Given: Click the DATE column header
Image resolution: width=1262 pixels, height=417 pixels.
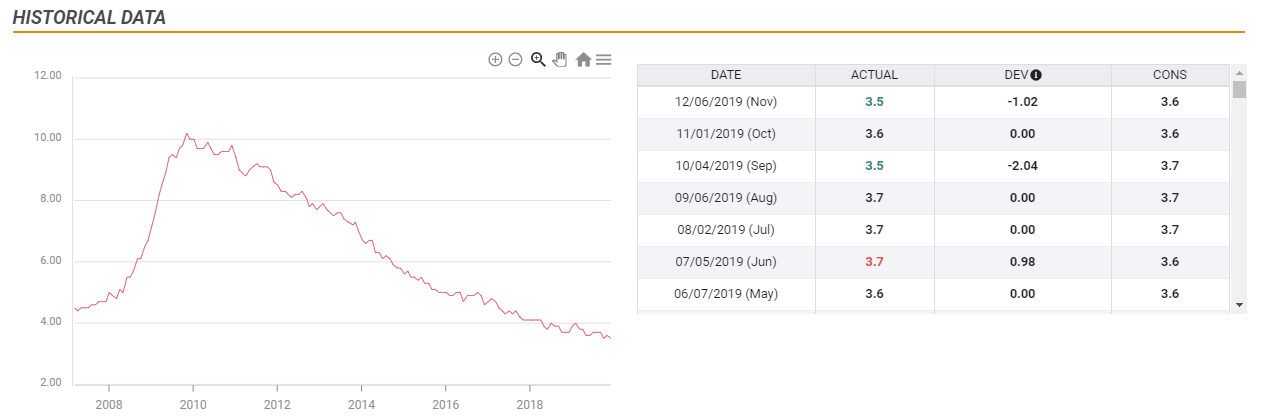Looking at the screenshot, I should pos(726,75).
